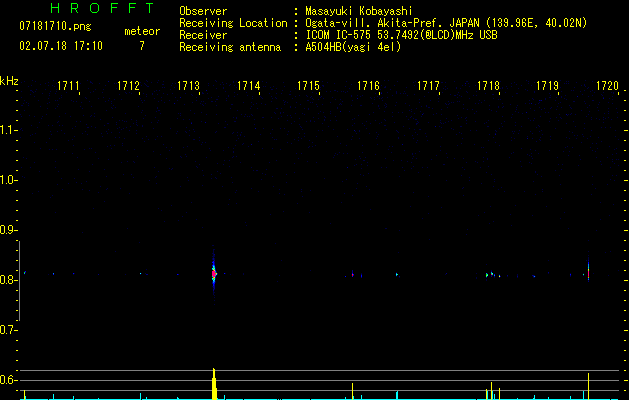Click the 1712 time axis label
Viewport: 629px width, 400px height.
click(x=128, y=85)
